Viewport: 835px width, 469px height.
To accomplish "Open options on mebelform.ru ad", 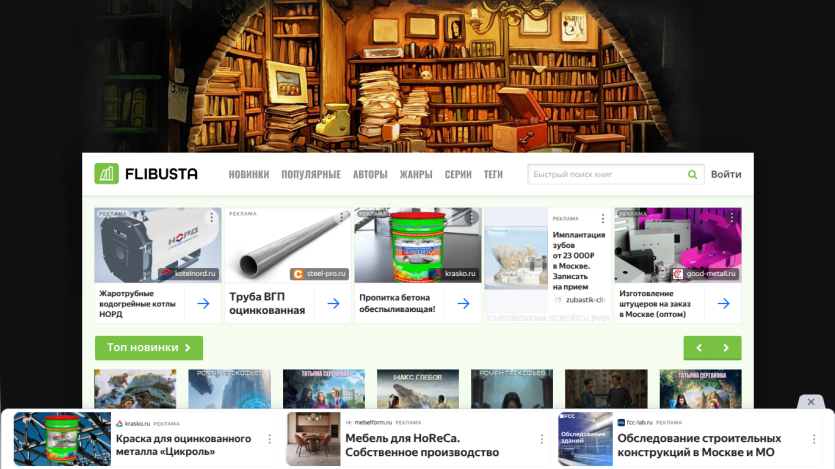I will point(542,439).
